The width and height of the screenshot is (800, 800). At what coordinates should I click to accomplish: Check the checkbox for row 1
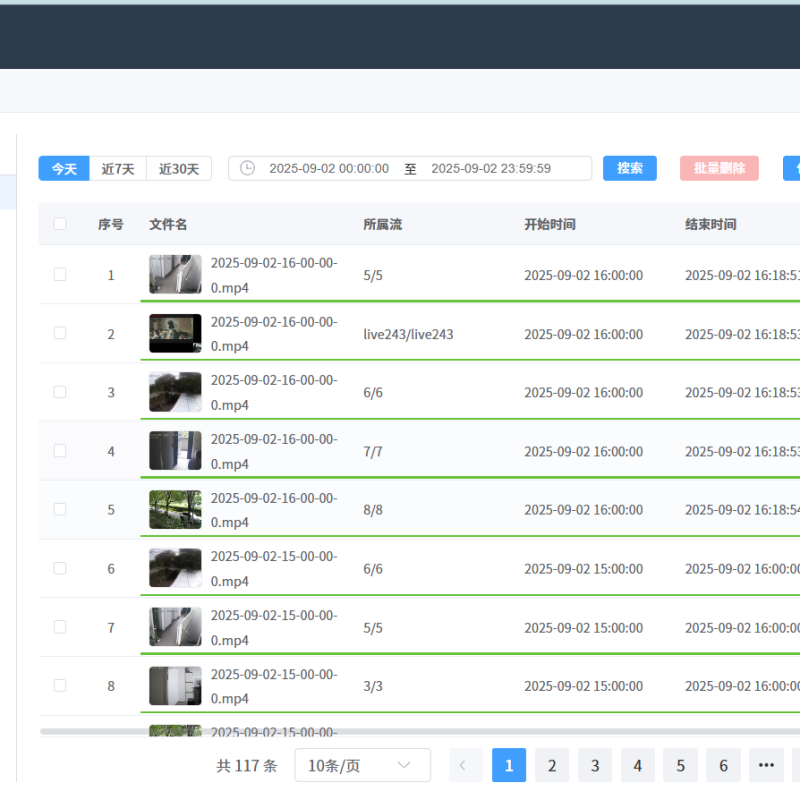coord(60,274)
